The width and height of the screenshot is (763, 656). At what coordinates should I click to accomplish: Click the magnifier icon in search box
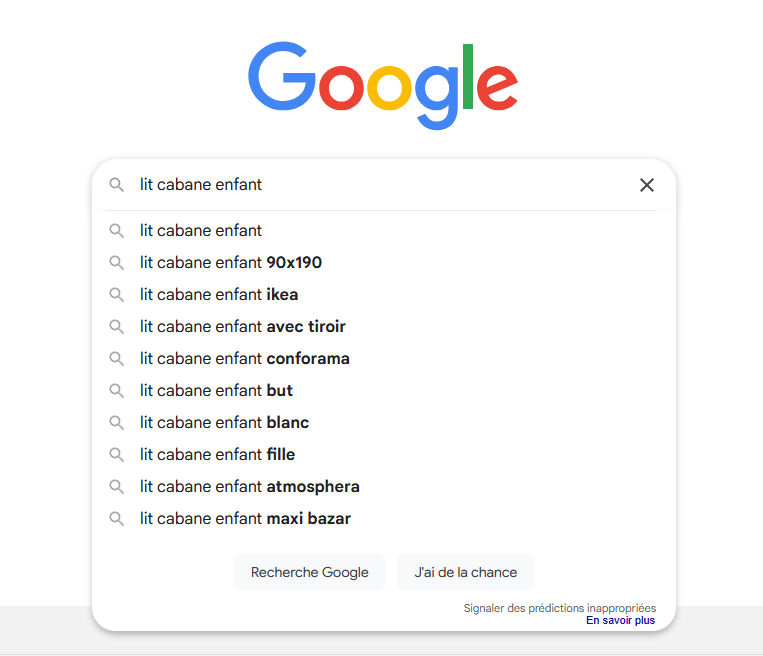click(x=117, y=185)
